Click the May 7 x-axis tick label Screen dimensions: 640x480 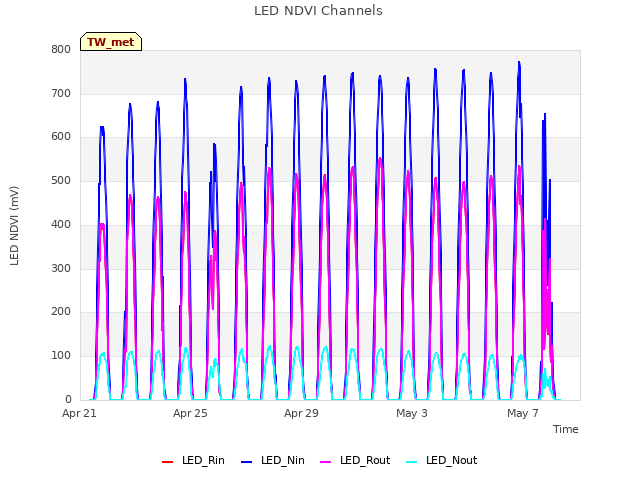[523, 413]
